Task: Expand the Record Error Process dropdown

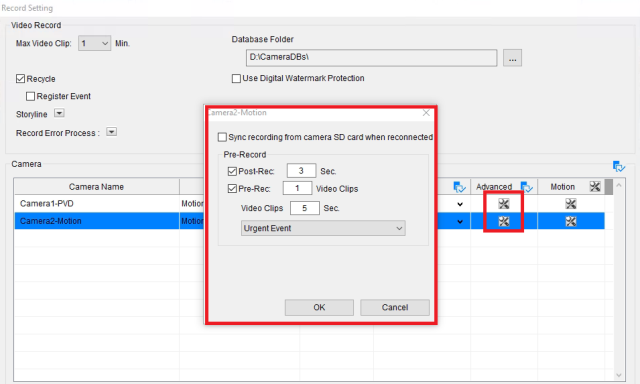Action: point(111,132)
